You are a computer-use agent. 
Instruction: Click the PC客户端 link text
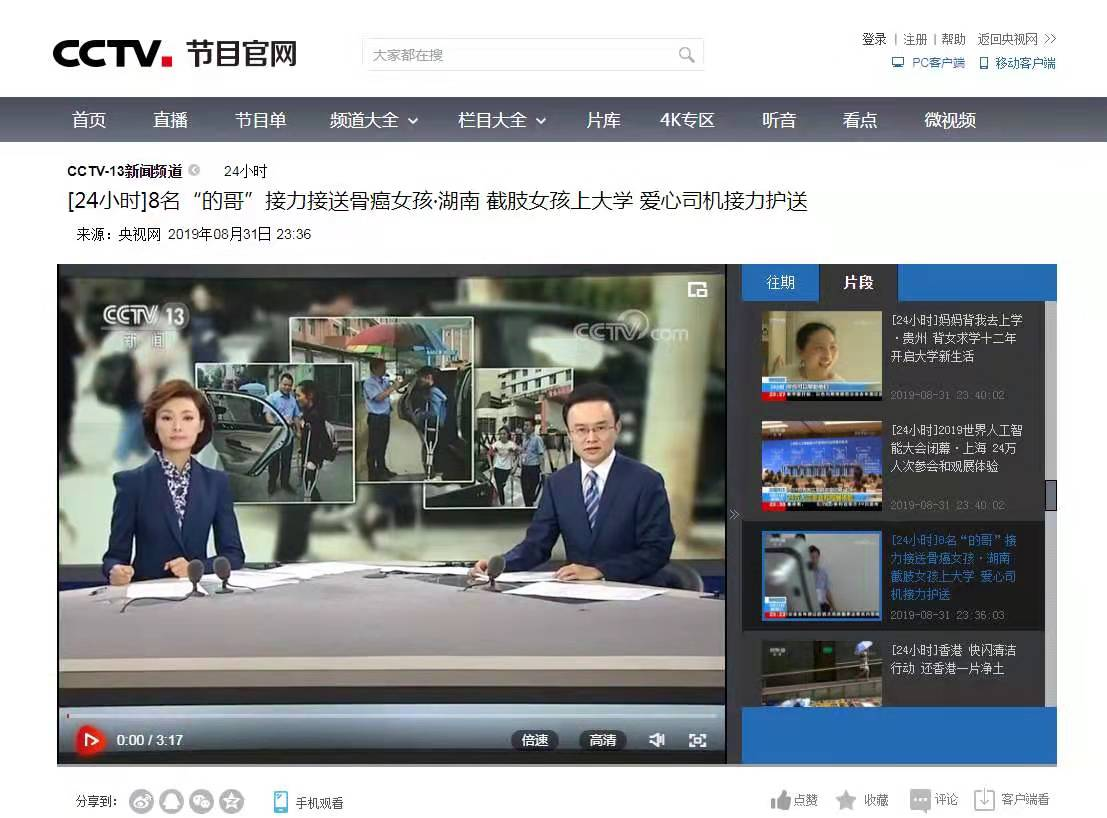click(938, 63)
